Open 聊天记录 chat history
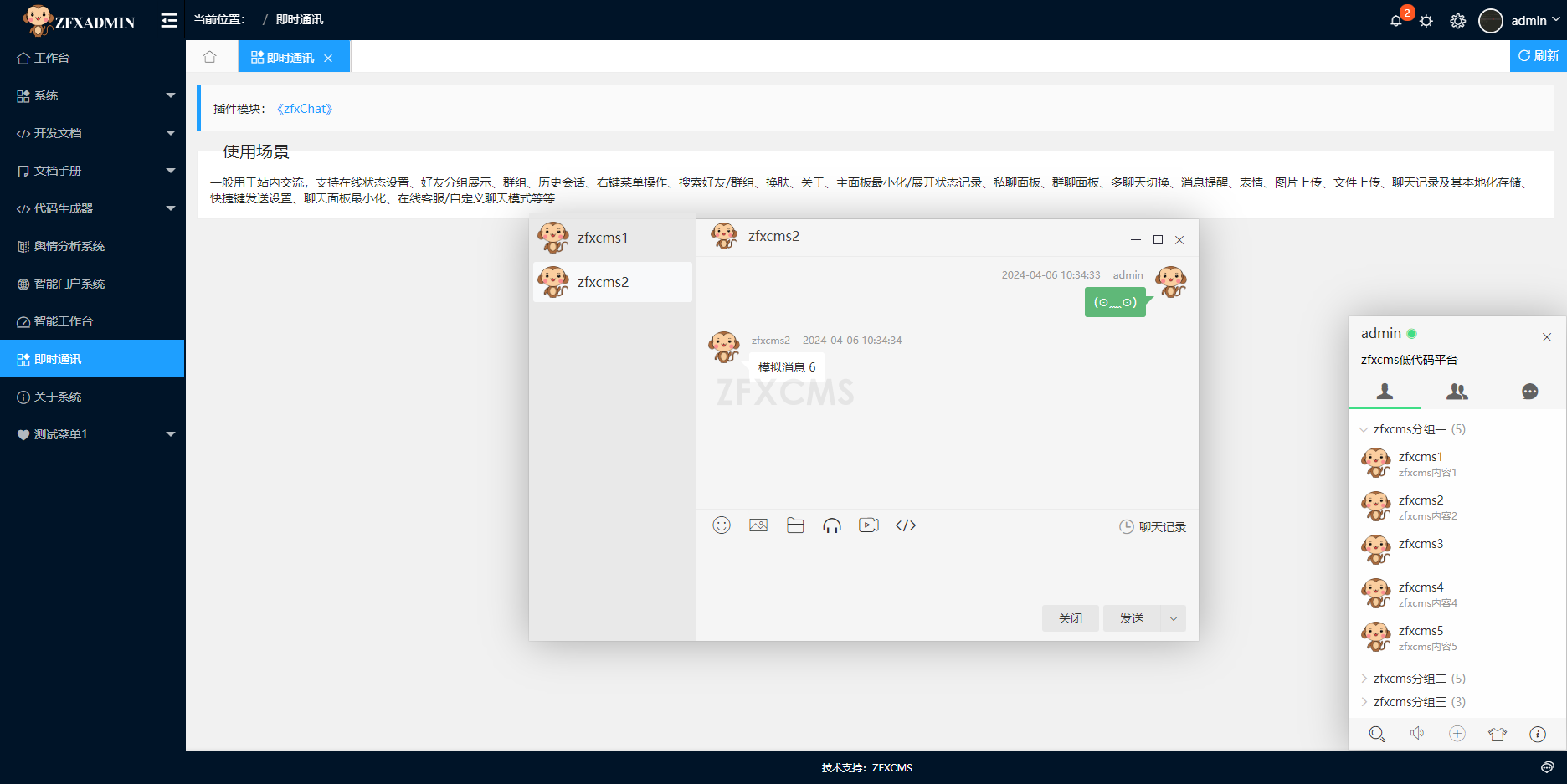Image resolution: width=1567 pixels, height=784 pixels. 1153,527
